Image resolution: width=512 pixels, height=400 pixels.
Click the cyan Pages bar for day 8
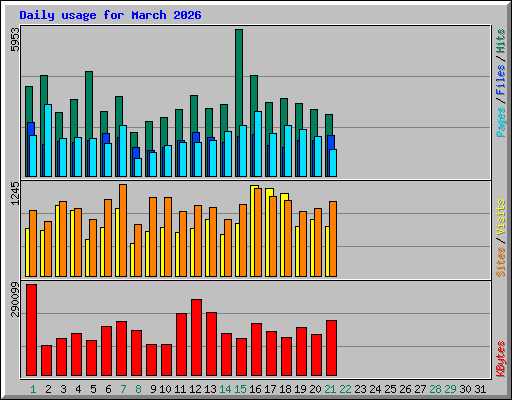[138, 167]
